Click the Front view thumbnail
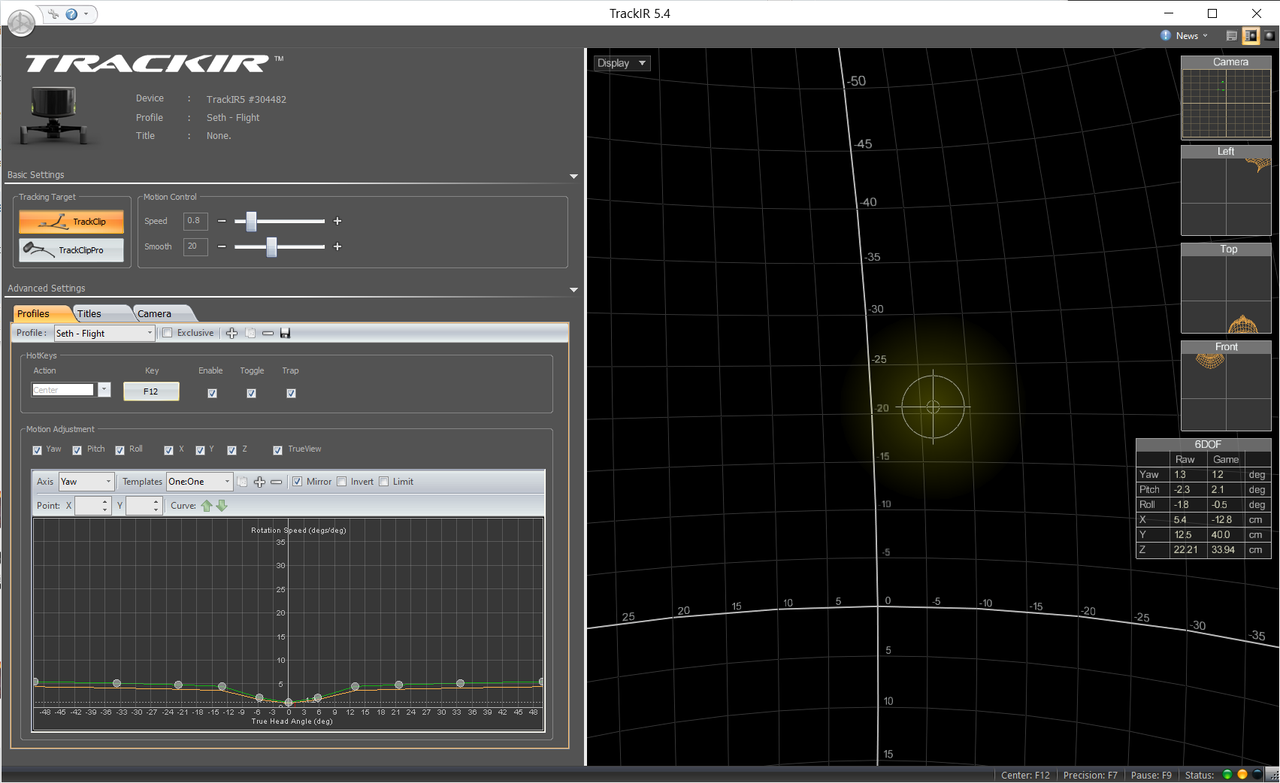 1226,387
